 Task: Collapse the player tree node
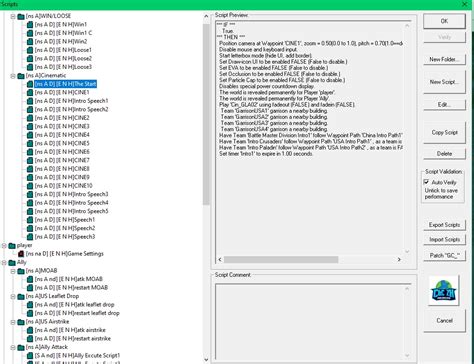[4, 246]
